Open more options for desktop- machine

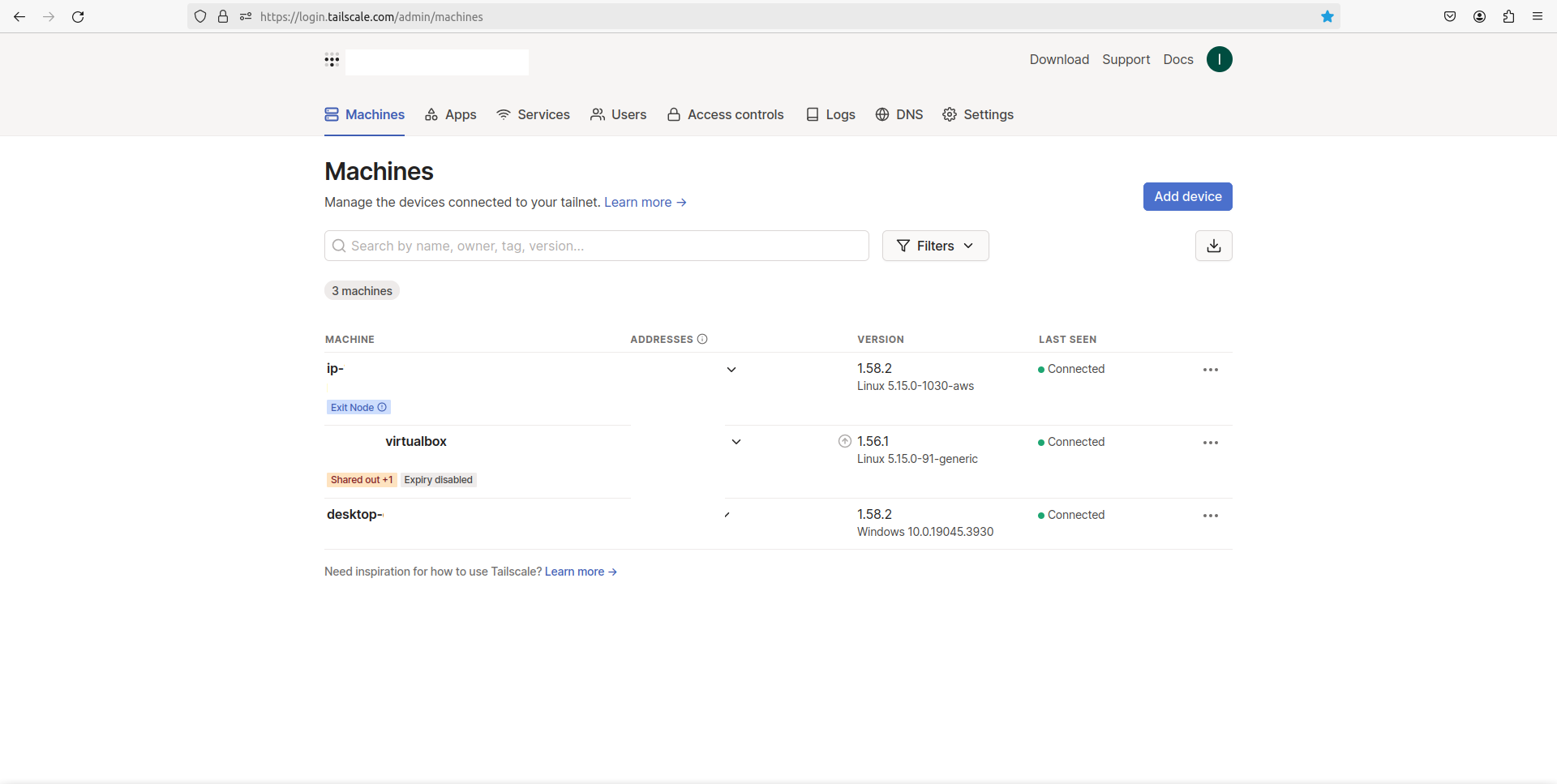point(1211,516)
